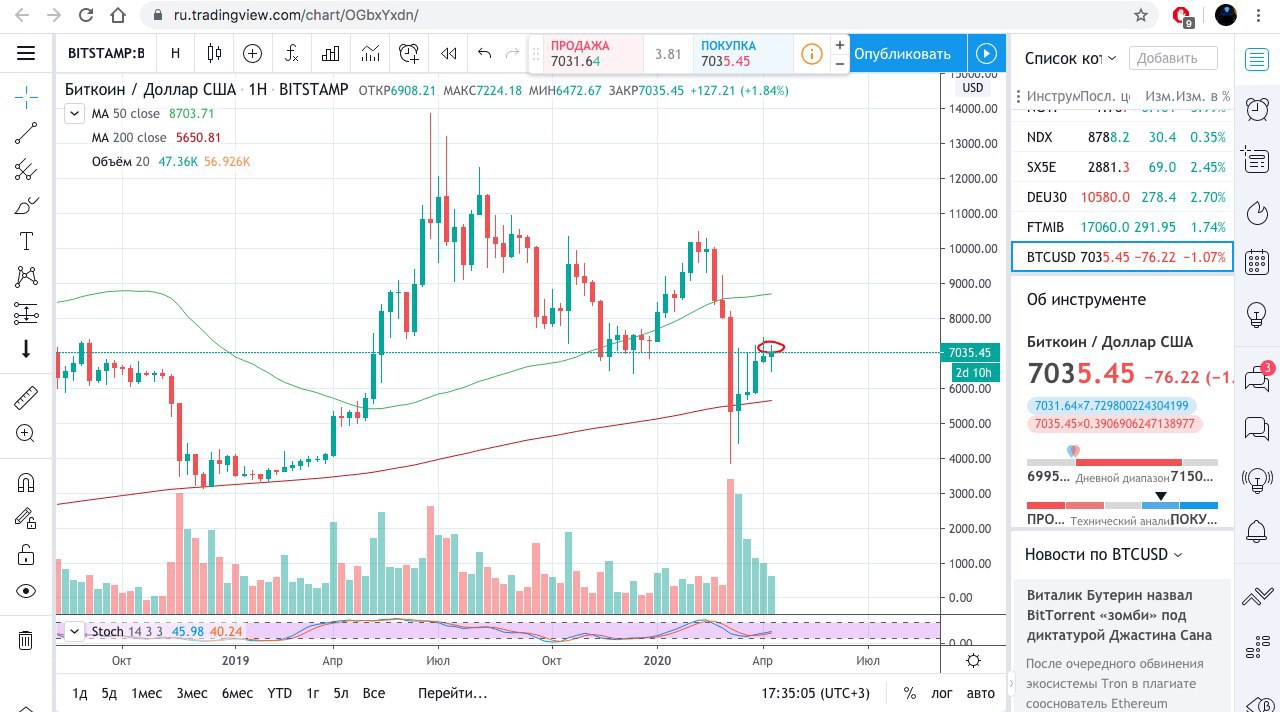Increase order quantity with plus button

[840, 44]
